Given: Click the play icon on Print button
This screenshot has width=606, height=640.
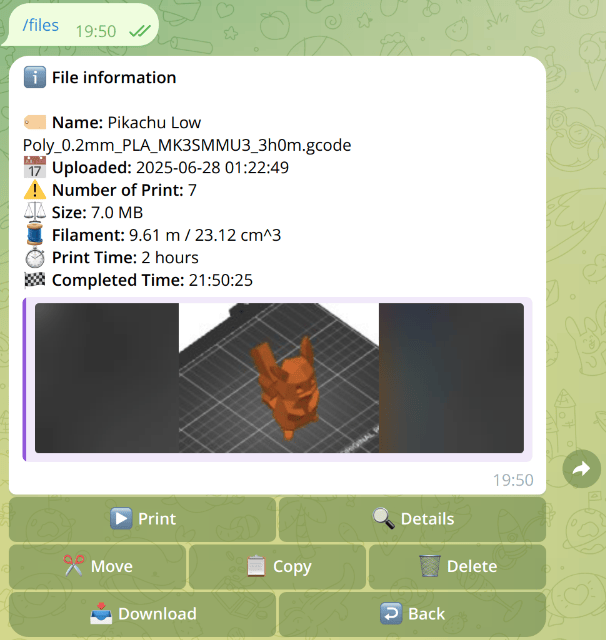Looking at the screenshot, I should coord(121,518).
